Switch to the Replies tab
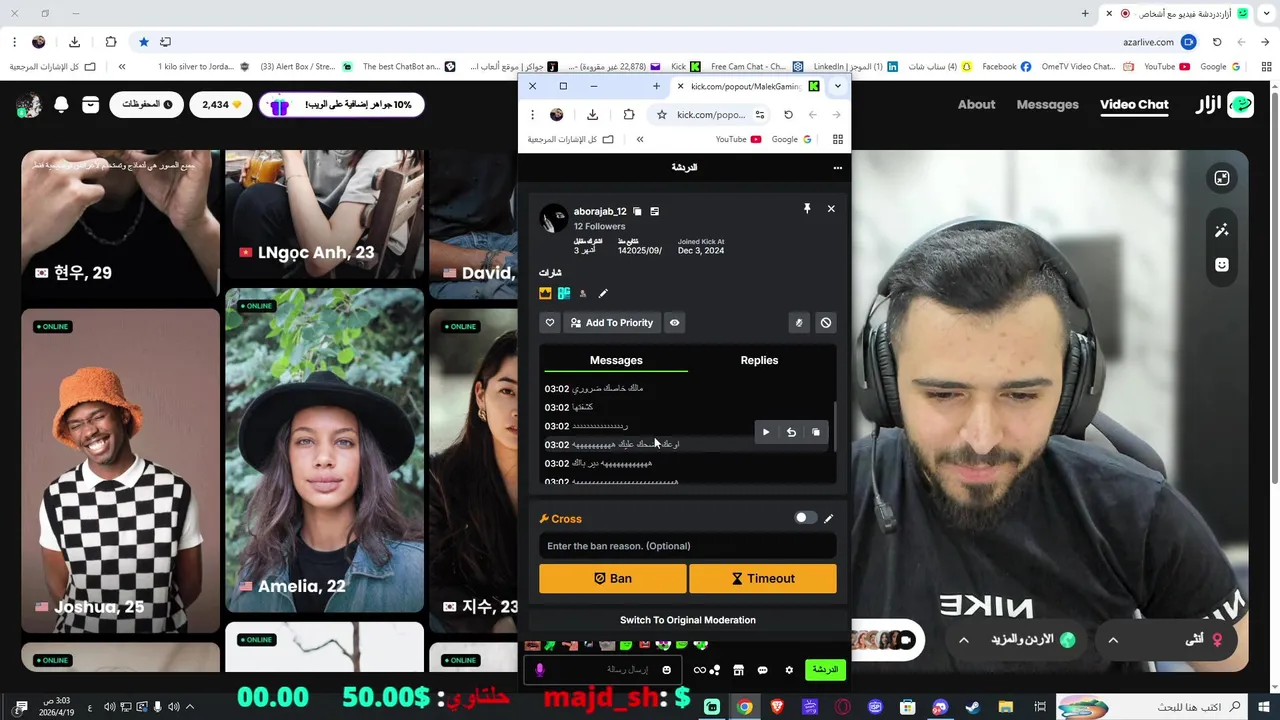Screen dimensions: 1280x720 (x=759, y=360)
